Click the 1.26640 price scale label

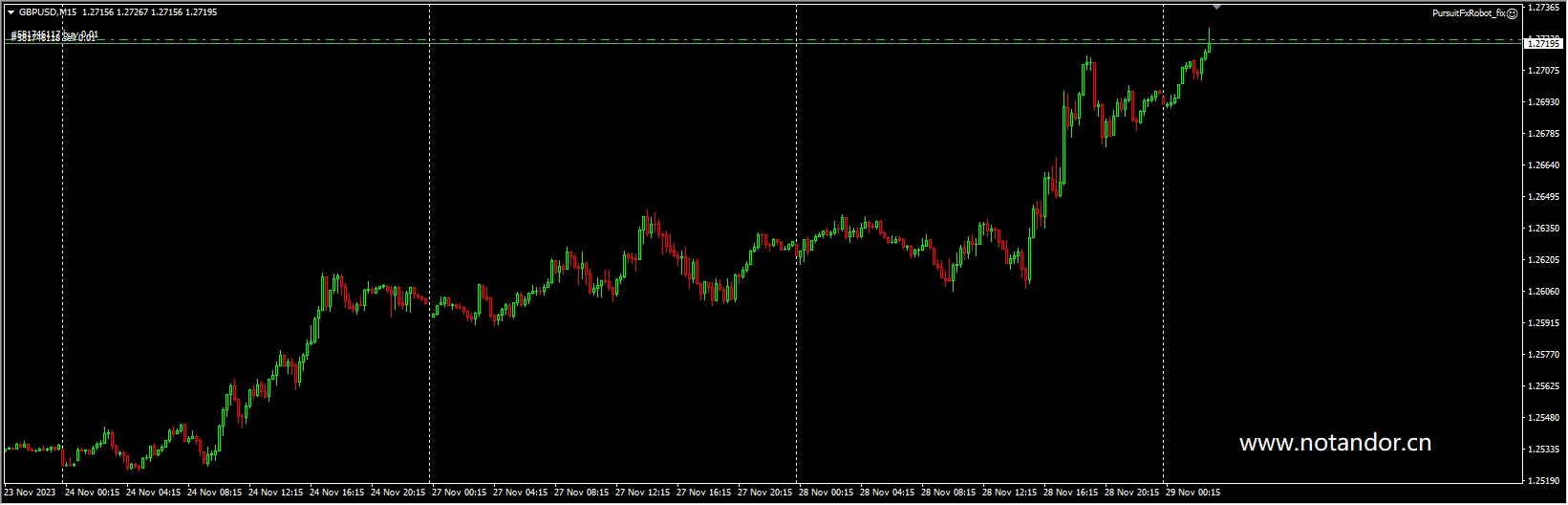click(x=1544, y=165)
